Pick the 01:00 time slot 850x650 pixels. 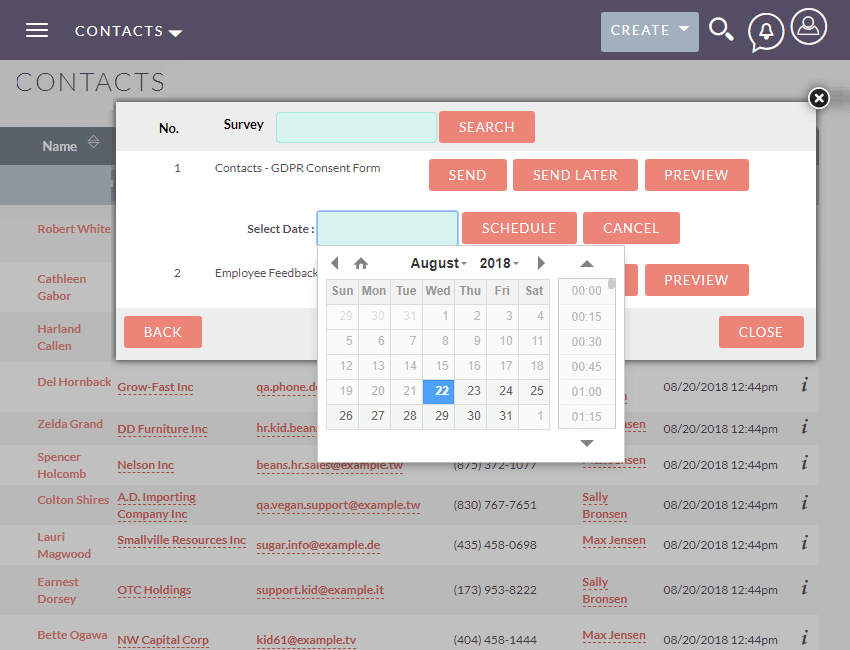(x=586, y=392)
